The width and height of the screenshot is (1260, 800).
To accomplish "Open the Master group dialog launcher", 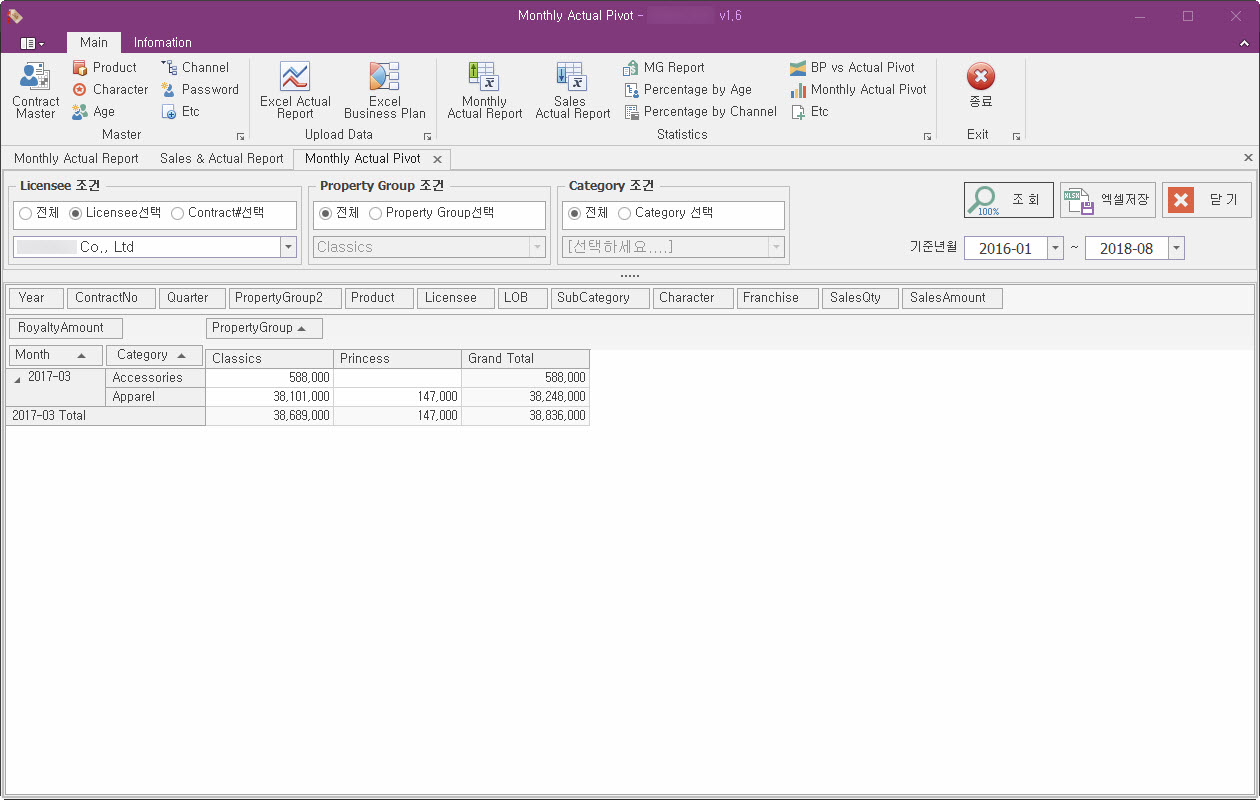I will coord(240,136).
